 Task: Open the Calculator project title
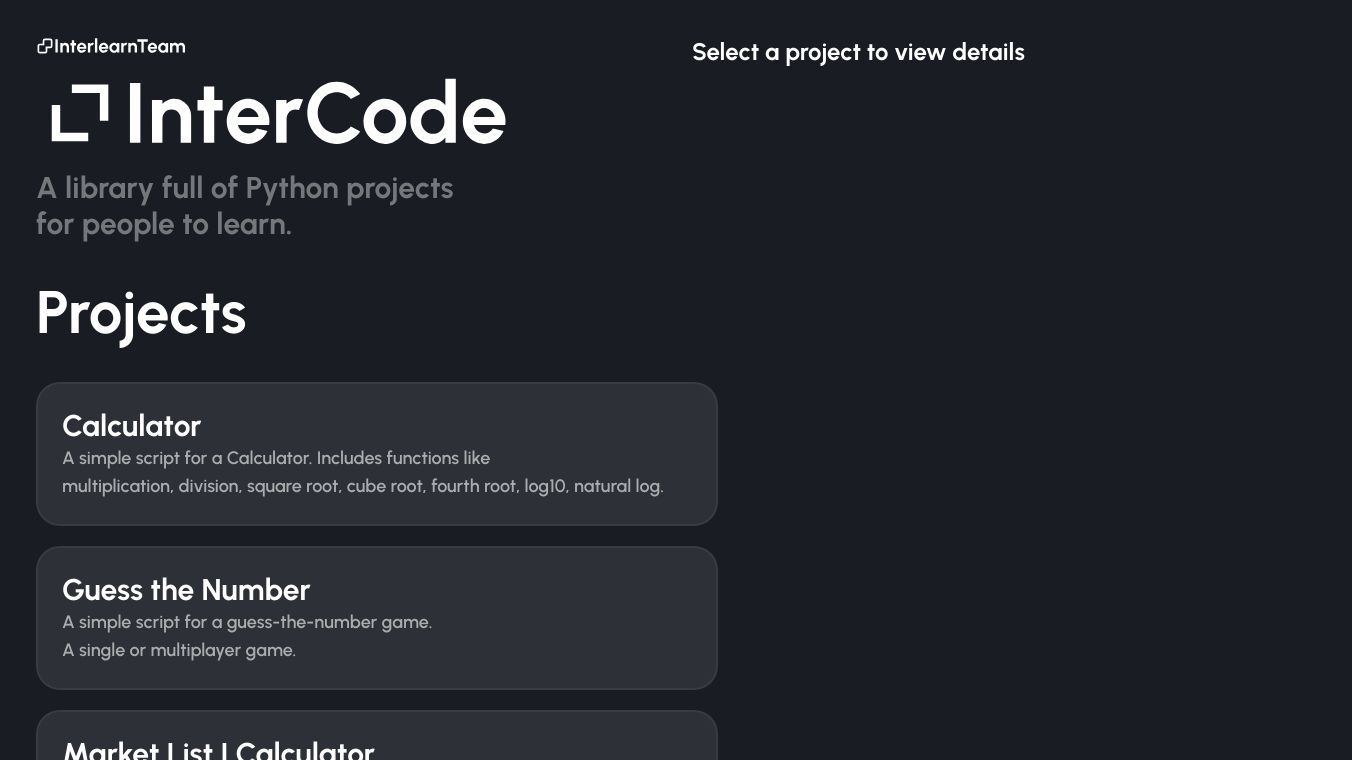click(131, 426)
